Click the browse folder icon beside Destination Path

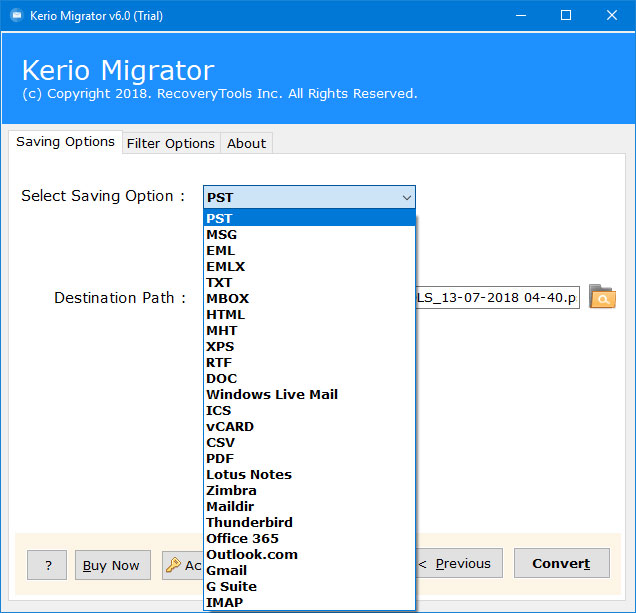pyautogui.click(x=602, y=297)
